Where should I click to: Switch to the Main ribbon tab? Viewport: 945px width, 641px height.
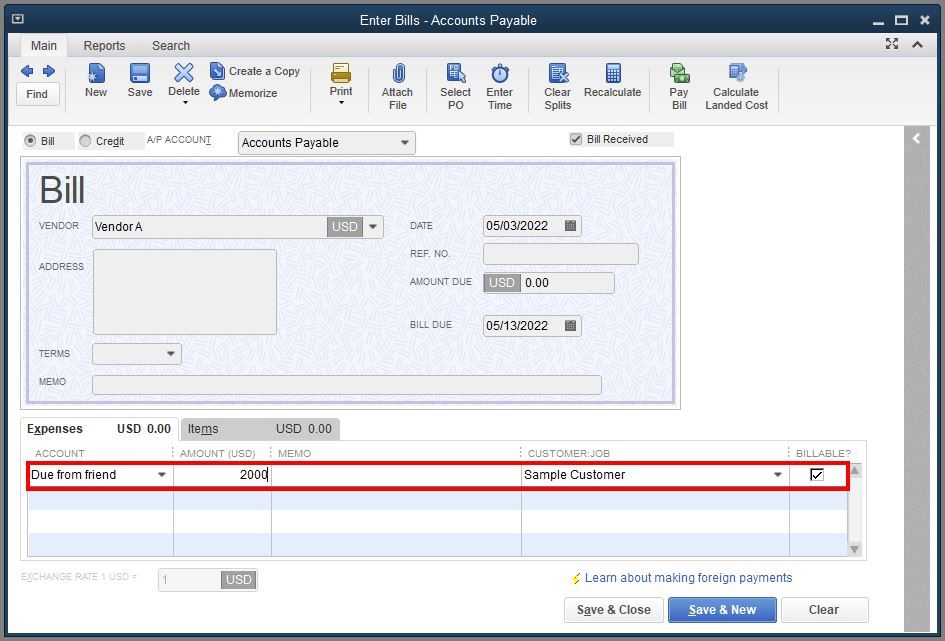pyautogui.click(x=44, y=46)
